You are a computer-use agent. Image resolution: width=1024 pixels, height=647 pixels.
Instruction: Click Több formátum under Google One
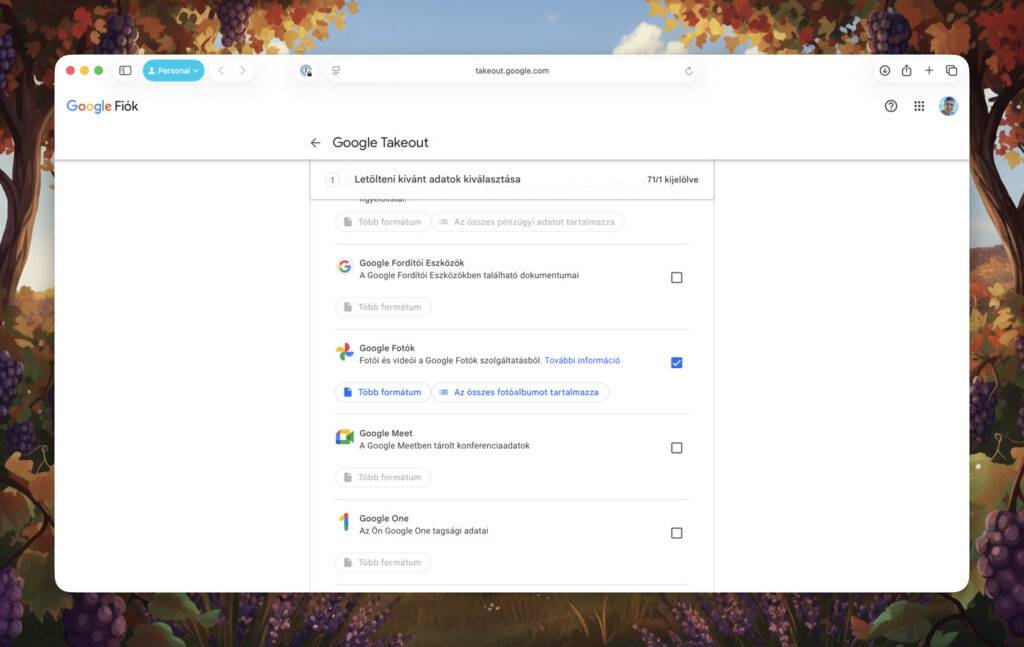(383, 562)
